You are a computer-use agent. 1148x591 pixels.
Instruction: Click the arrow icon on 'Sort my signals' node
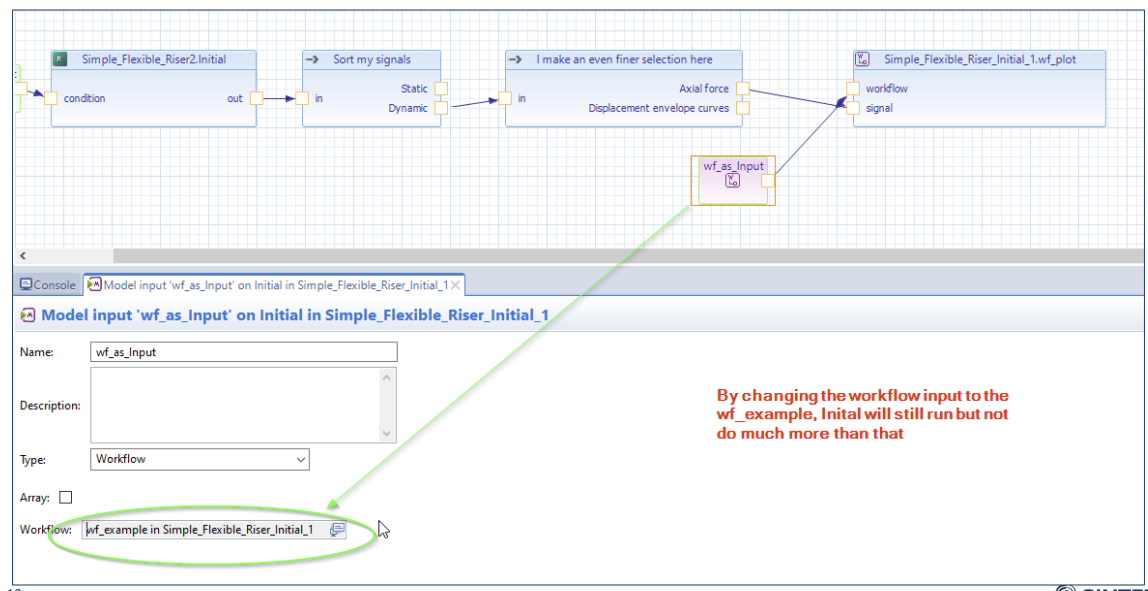[x=312, y=60]
